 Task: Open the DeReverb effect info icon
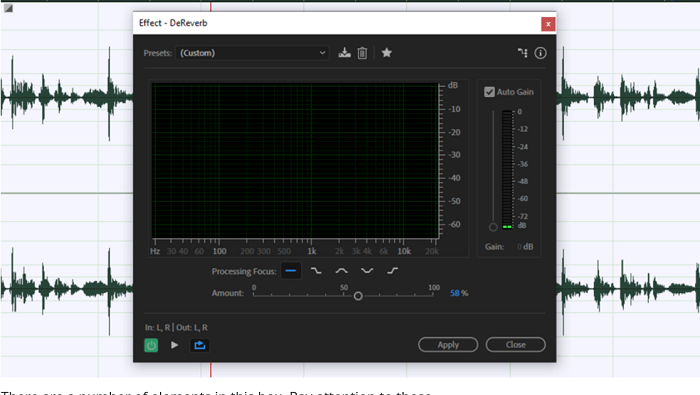540,53
